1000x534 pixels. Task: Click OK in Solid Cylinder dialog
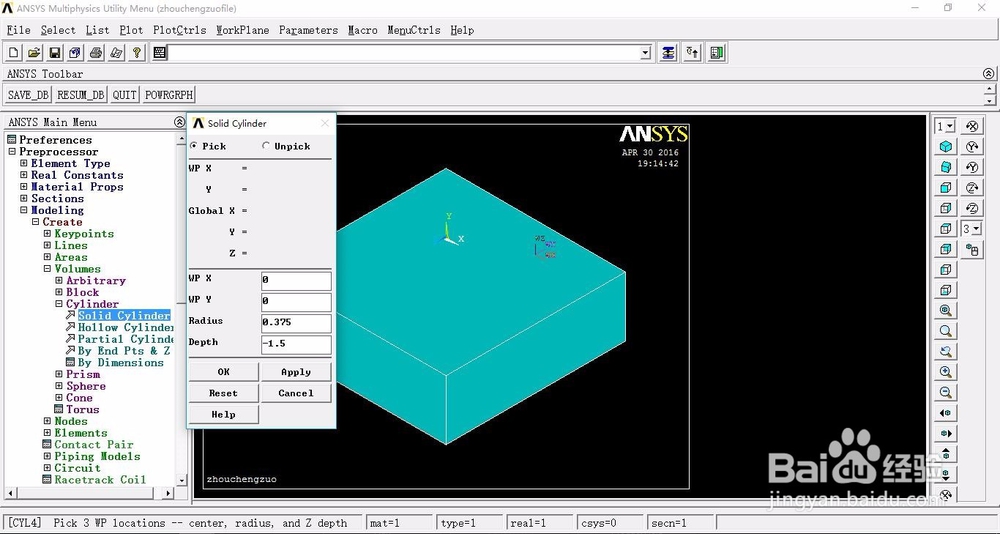pos(224,372)
